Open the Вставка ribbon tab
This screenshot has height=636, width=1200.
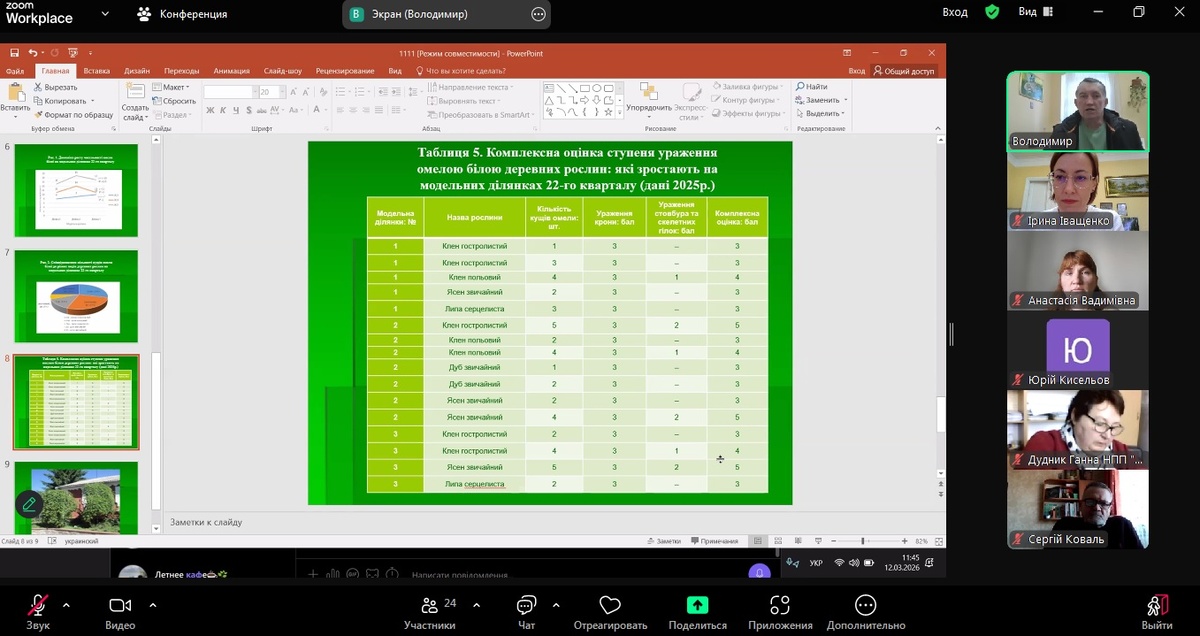click(x=97, y=71)
